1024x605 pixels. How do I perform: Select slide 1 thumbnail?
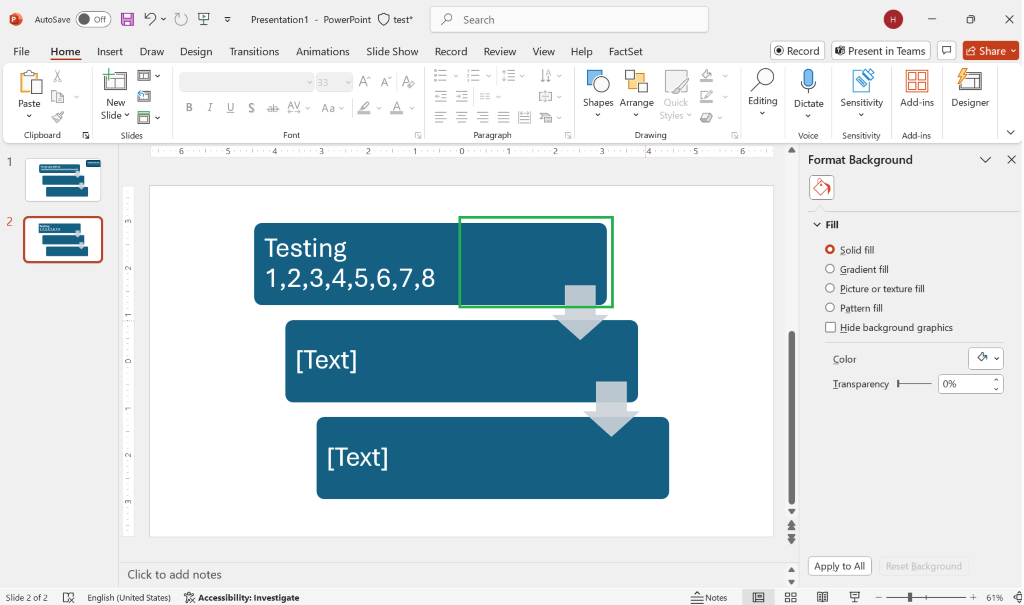pos(63,180)
